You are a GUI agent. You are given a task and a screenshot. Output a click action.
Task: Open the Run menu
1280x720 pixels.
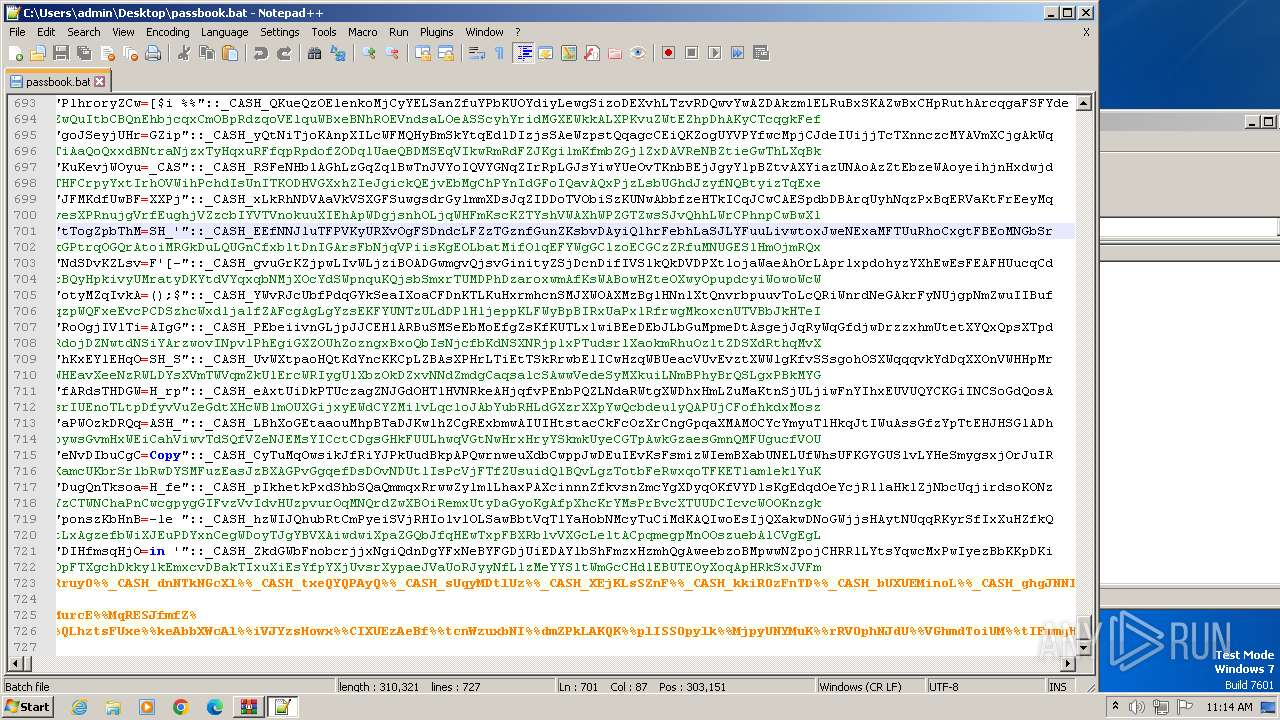398,32
